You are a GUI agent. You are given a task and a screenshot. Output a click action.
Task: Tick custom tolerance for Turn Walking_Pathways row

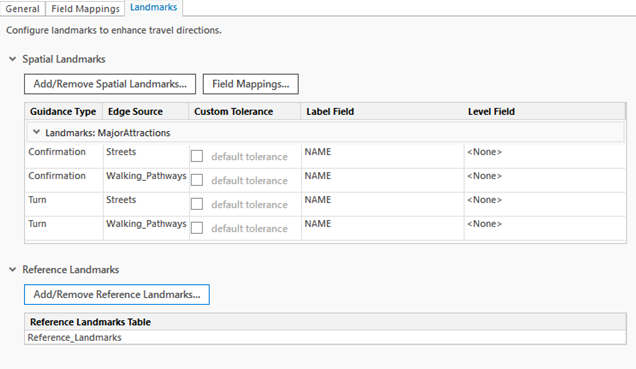tap(197, 228)
